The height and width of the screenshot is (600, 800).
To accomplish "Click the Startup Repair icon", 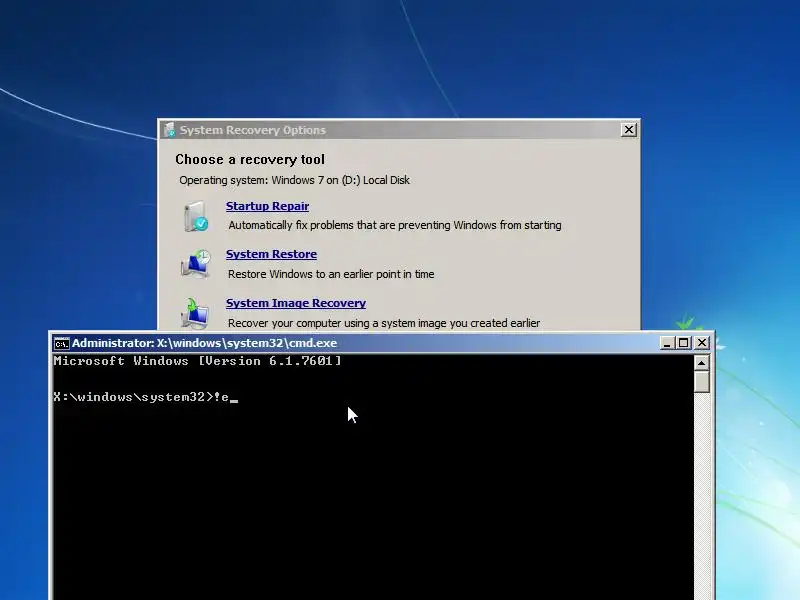I will (196, 216).
